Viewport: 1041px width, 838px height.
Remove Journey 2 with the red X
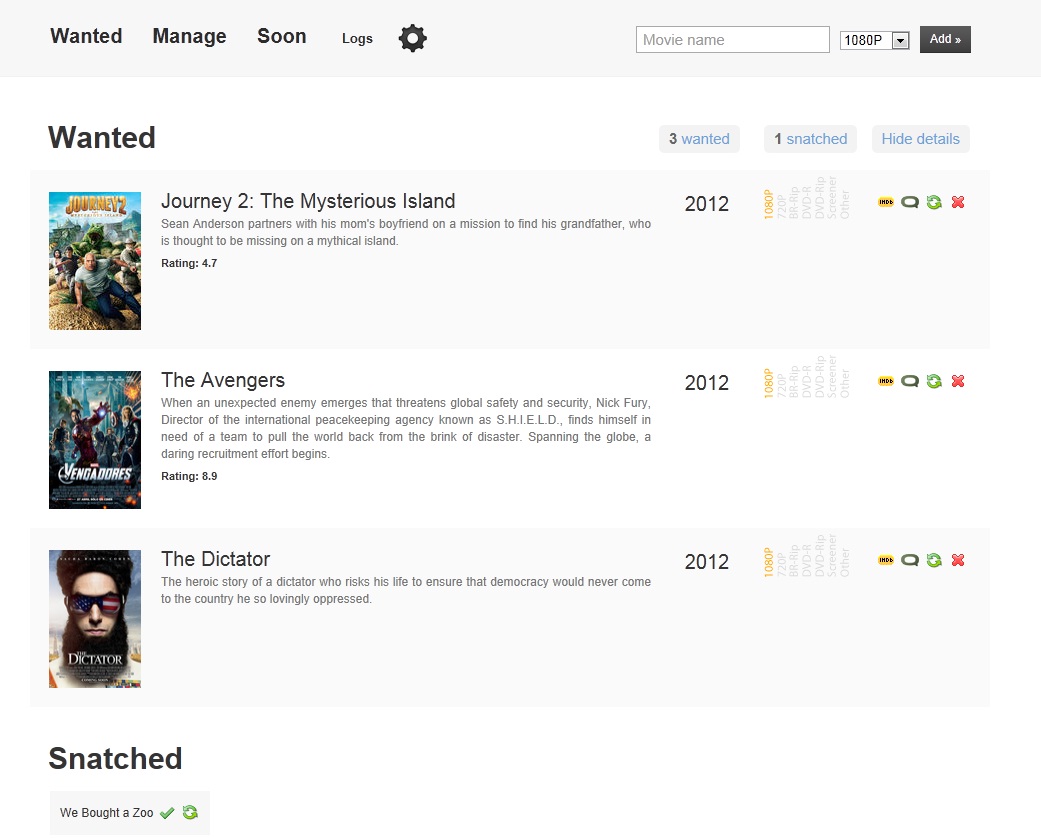[958, 202]
